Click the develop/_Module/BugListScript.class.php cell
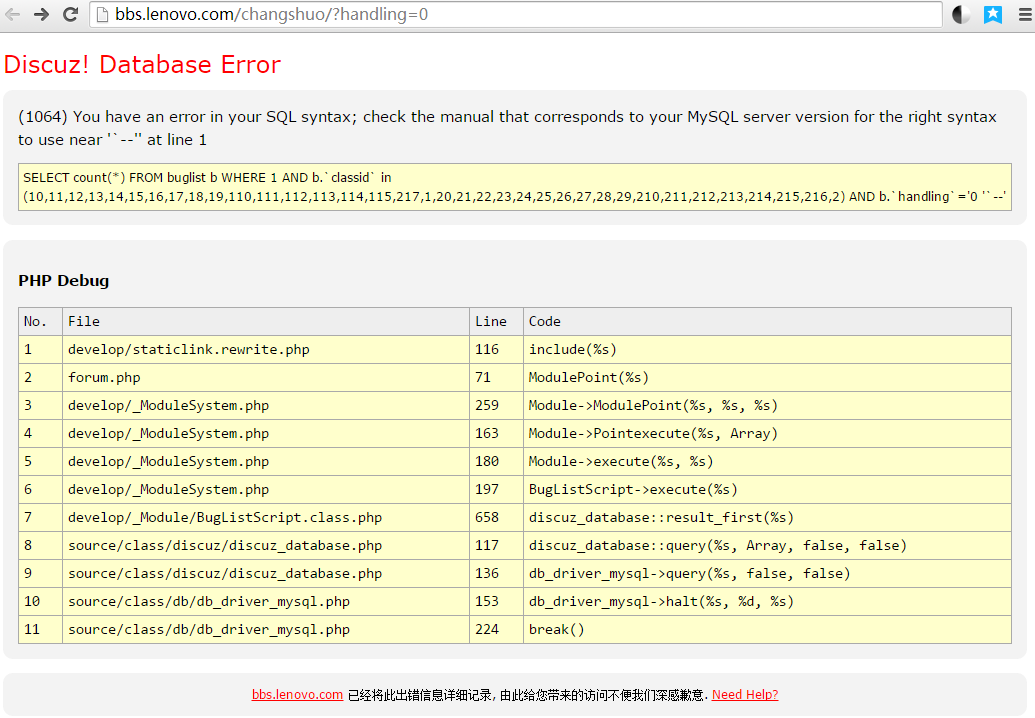 tap(266, 517)
